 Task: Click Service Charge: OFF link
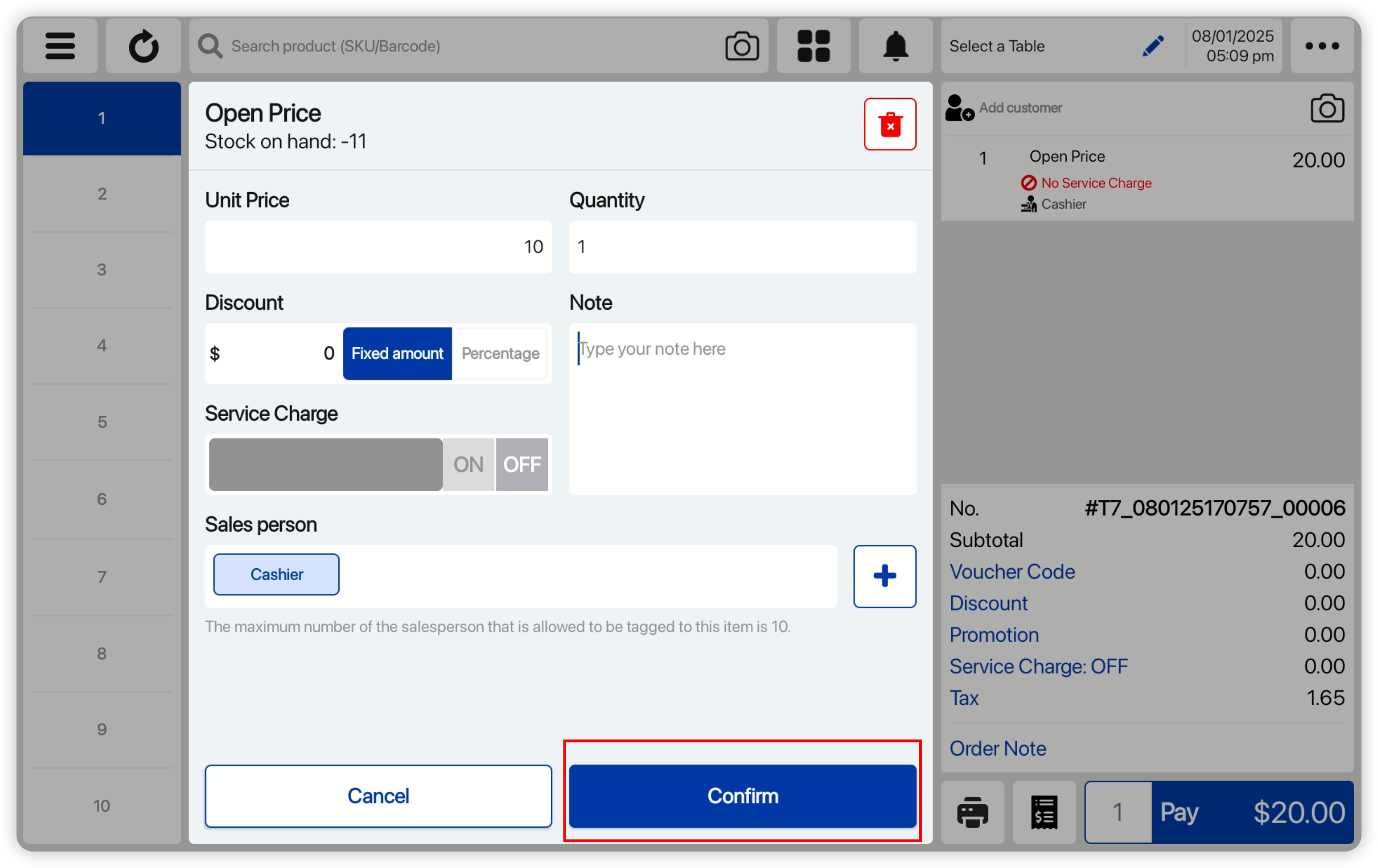coord(1039,666)
